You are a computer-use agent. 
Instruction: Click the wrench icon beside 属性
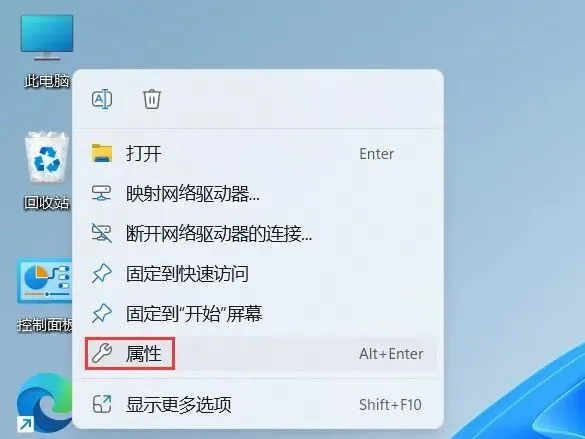[x=102, y=354]
